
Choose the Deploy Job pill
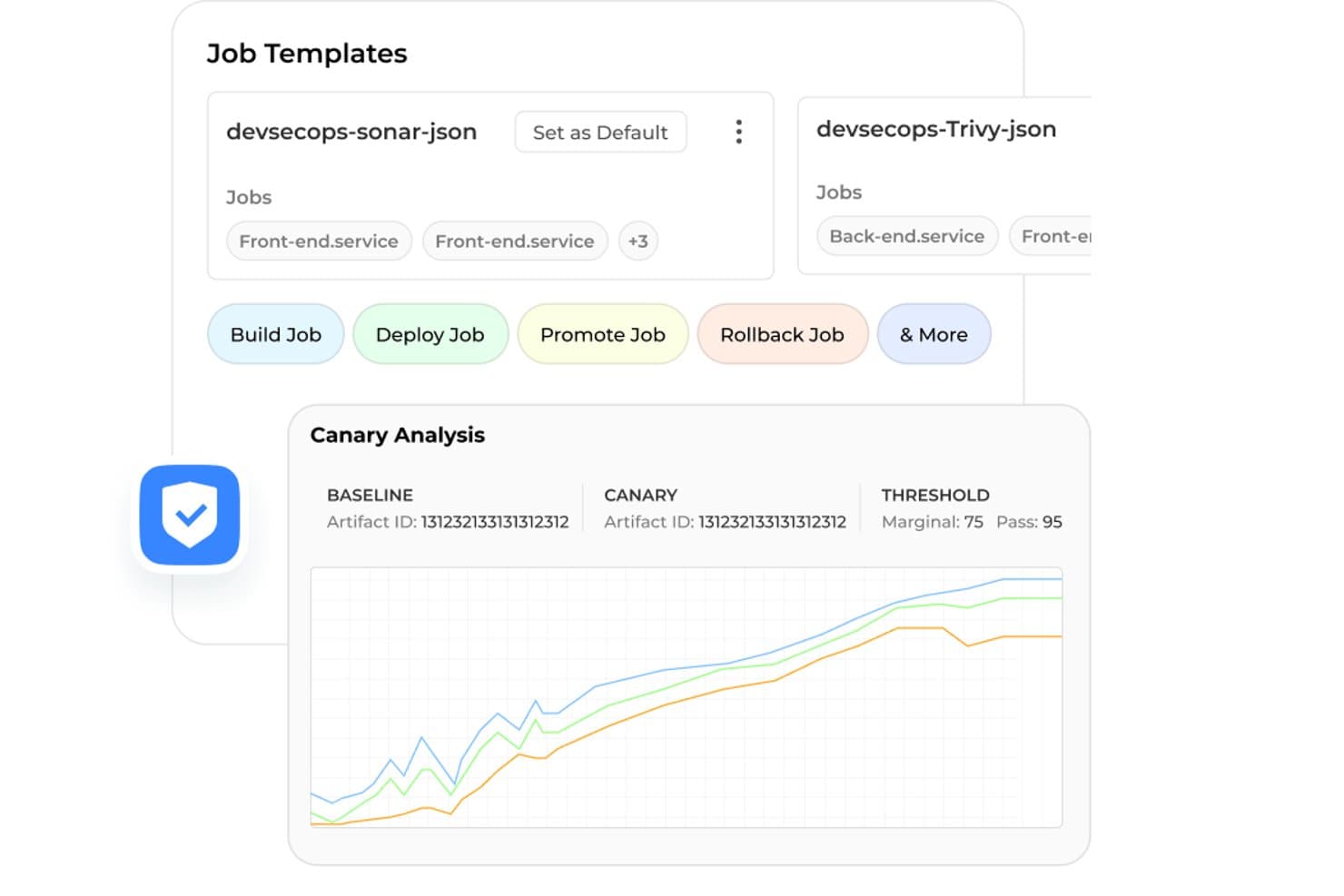pyautogui.click(x=430, y=334)
